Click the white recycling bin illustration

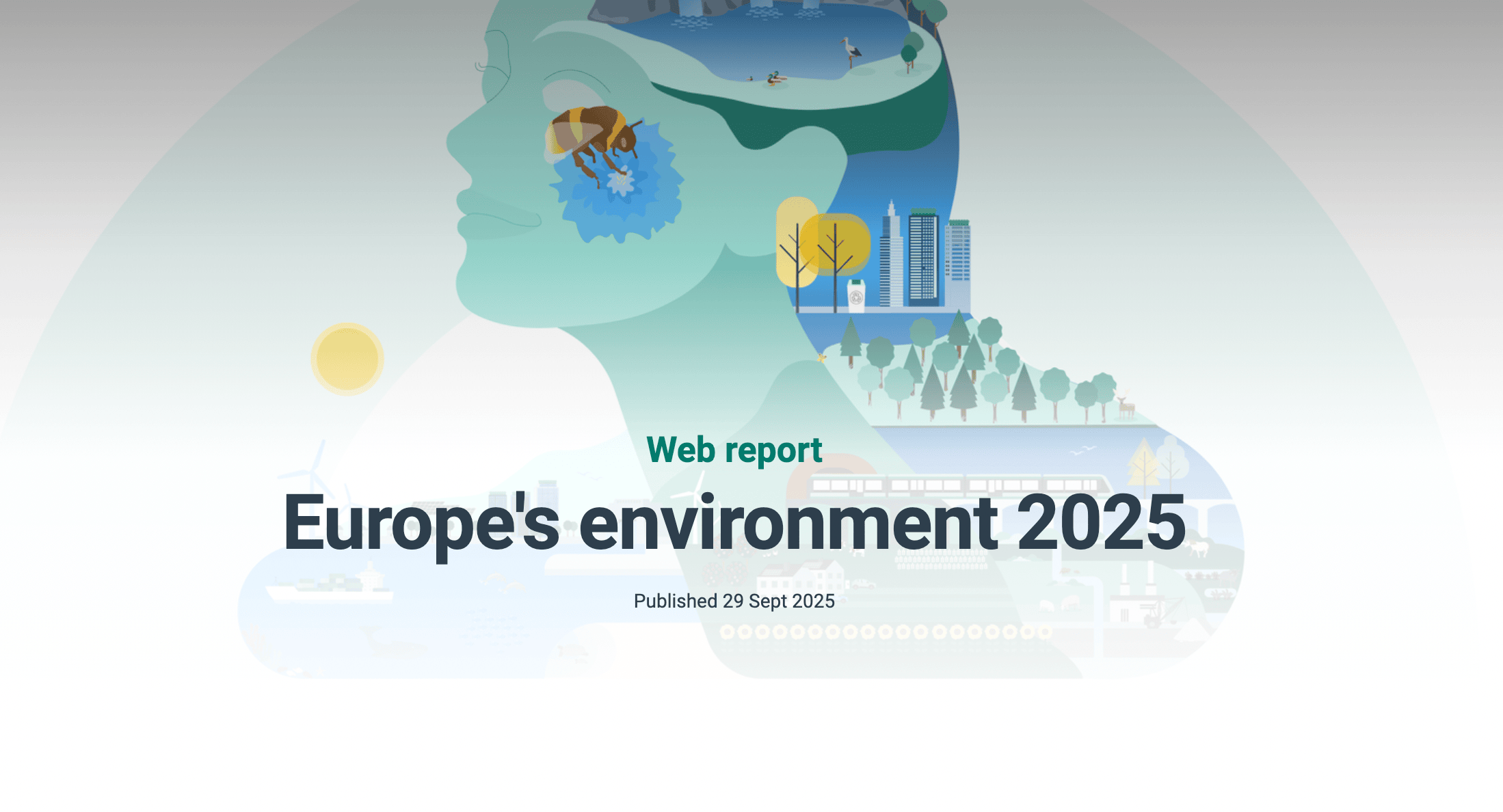(856, 296)
